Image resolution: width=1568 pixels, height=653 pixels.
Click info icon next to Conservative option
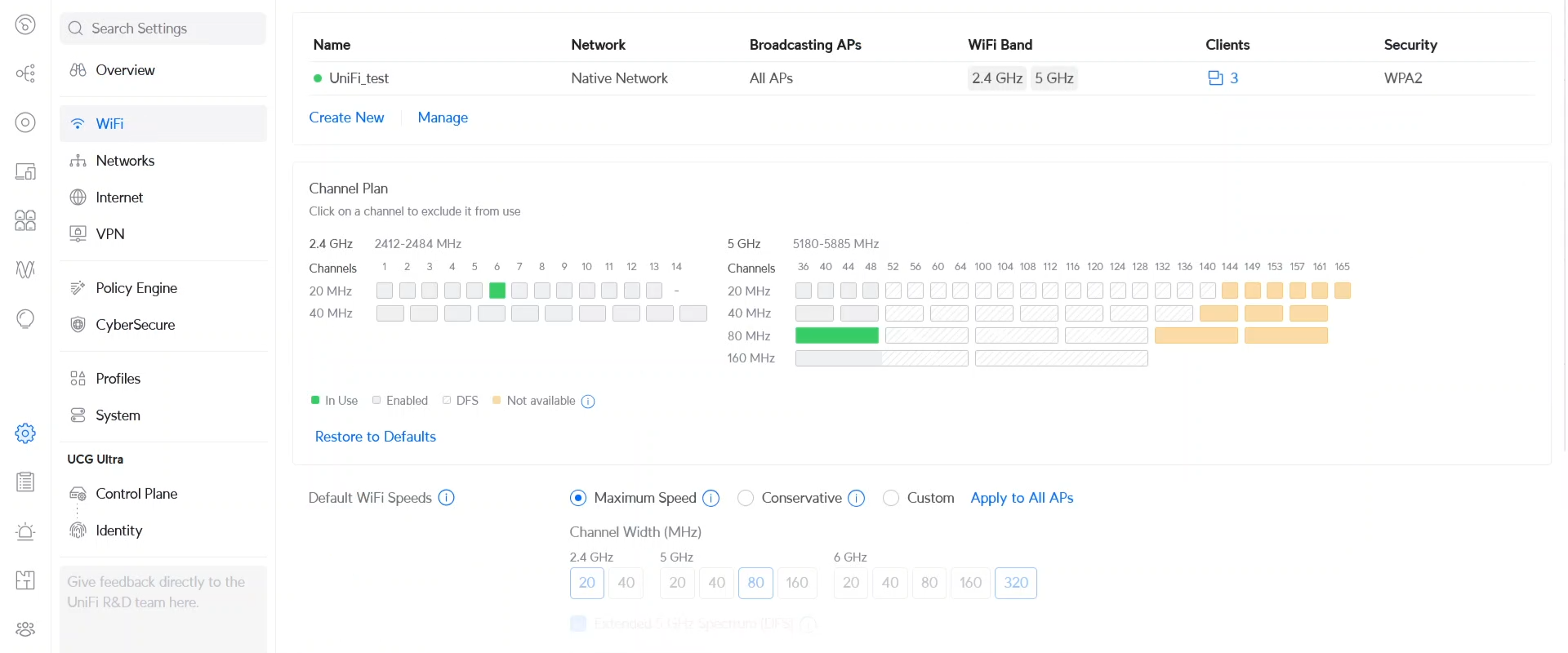pyautogui.click(x=857, y=499)
